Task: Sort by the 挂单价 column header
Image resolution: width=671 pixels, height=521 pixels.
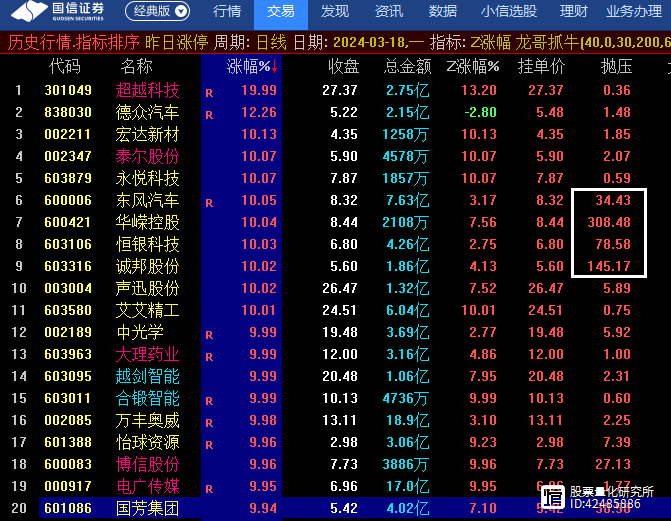Action: [541, 66]
